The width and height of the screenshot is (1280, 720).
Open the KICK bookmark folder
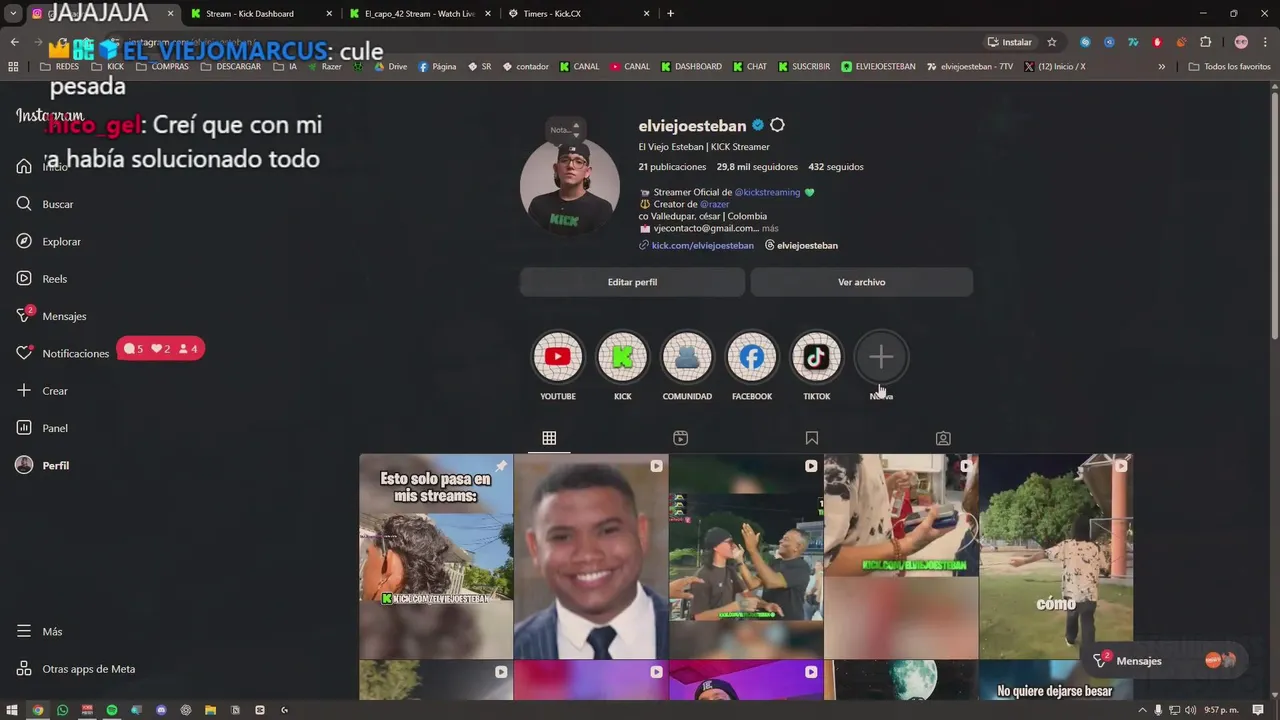107,67
